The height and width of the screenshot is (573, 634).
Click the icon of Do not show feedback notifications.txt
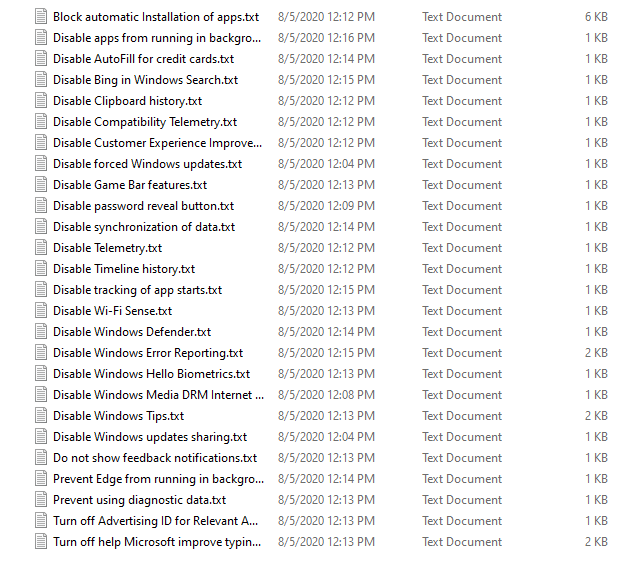(41, 459)
